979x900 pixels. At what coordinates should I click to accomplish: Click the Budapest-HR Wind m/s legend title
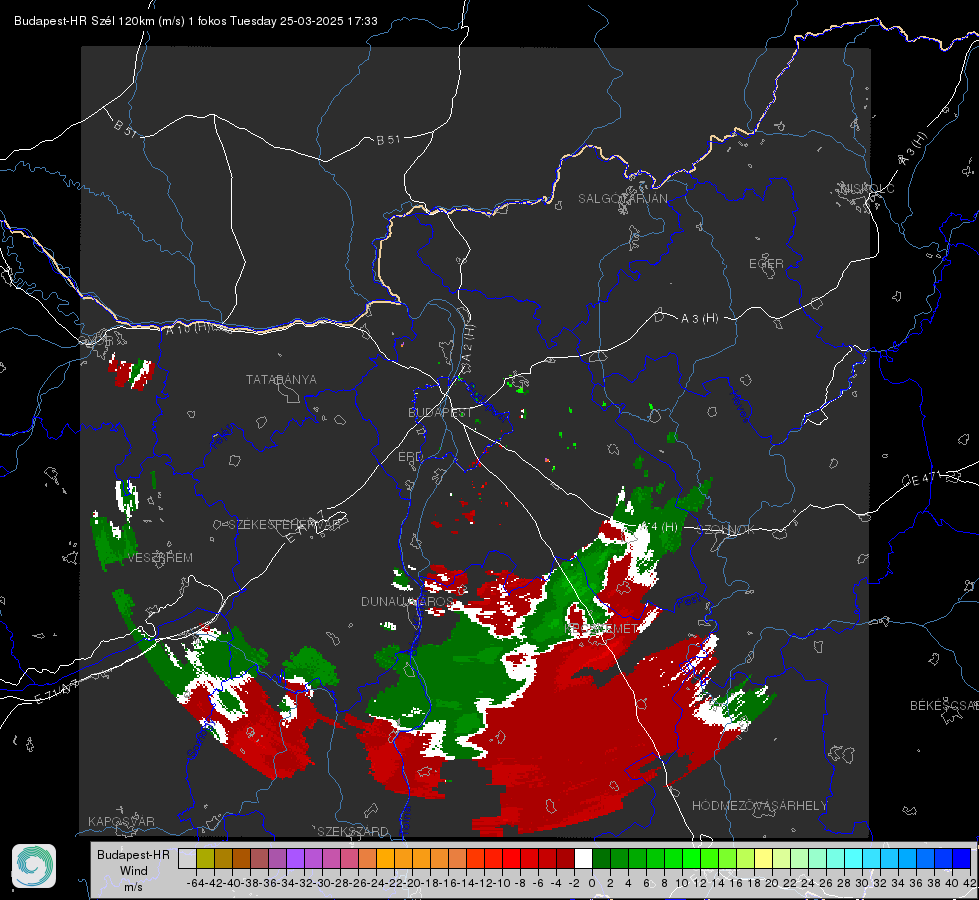(x=134, y=871)
